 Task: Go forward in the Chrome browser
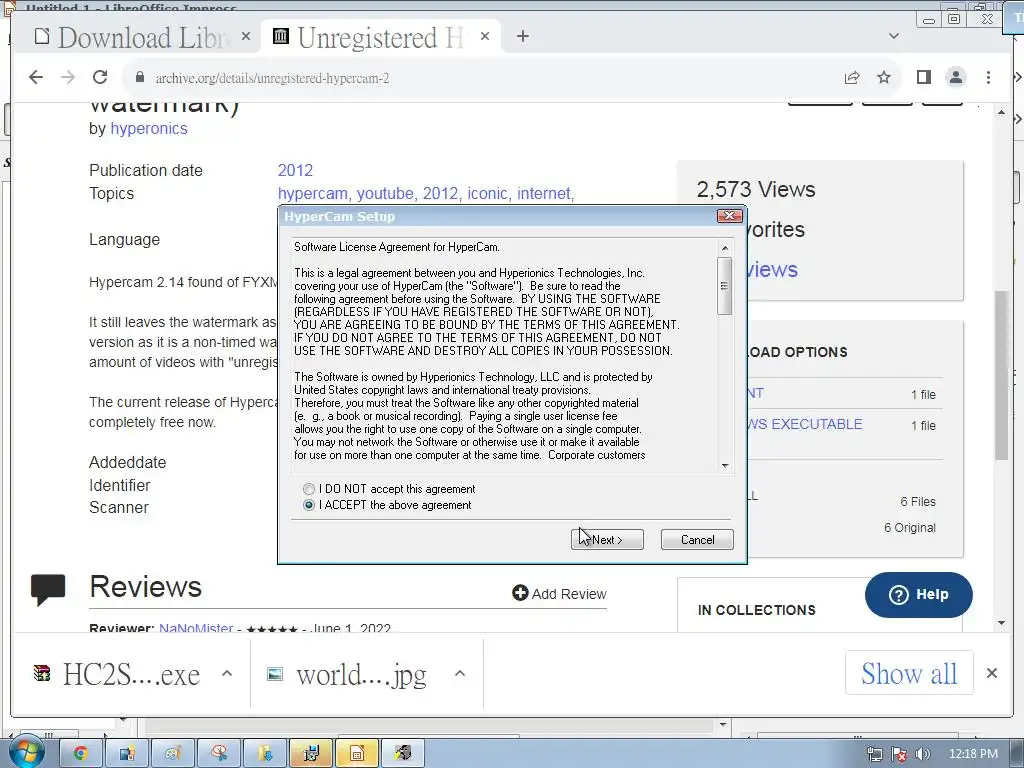coord(68,77)
